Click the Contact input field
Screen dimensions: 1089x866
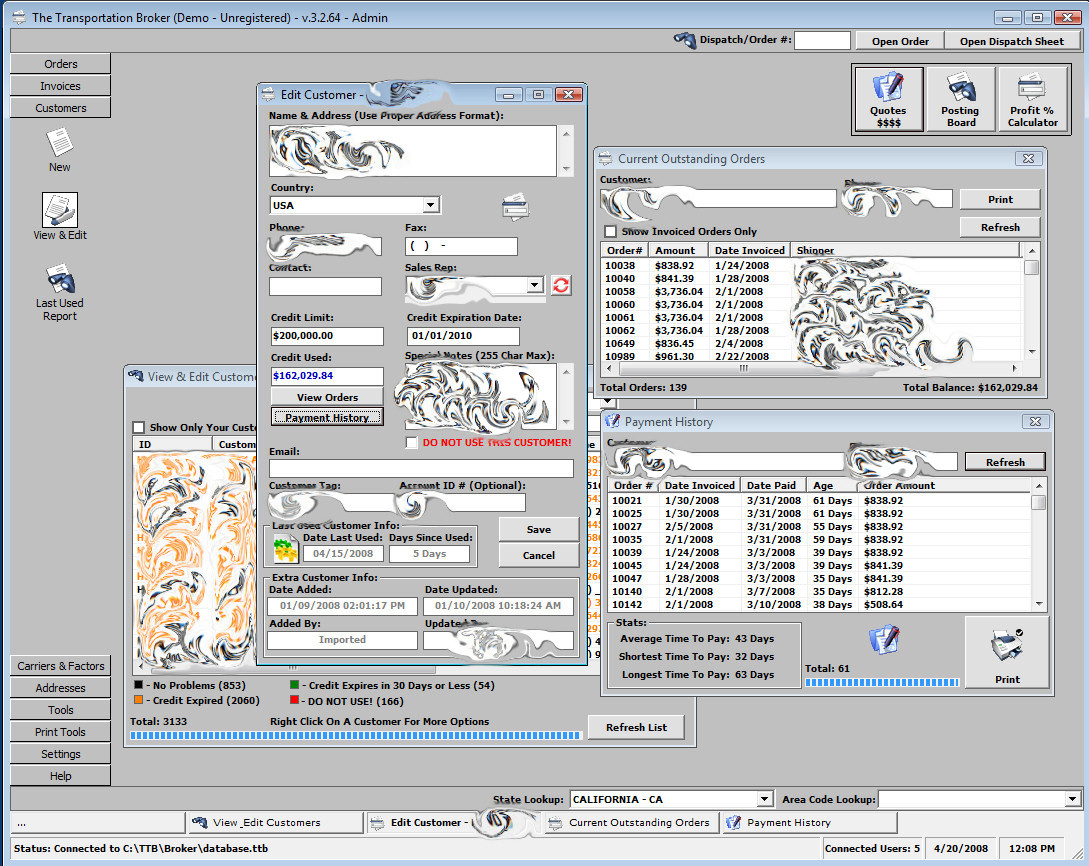(x=325, y=286)
